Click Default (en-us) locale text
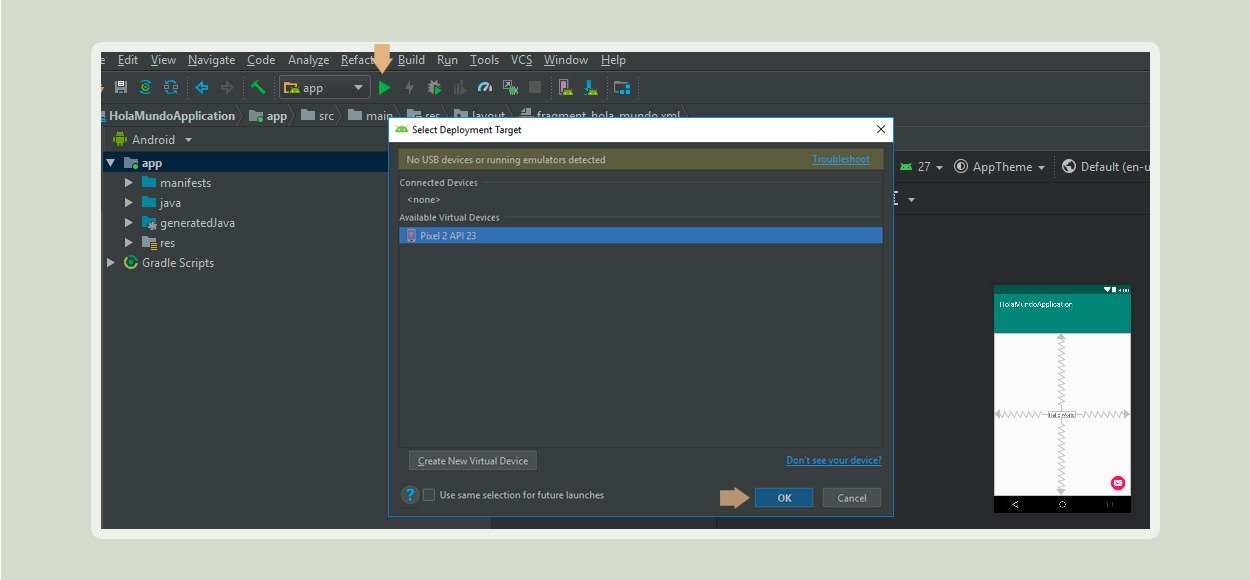 tap(1115, 167)
